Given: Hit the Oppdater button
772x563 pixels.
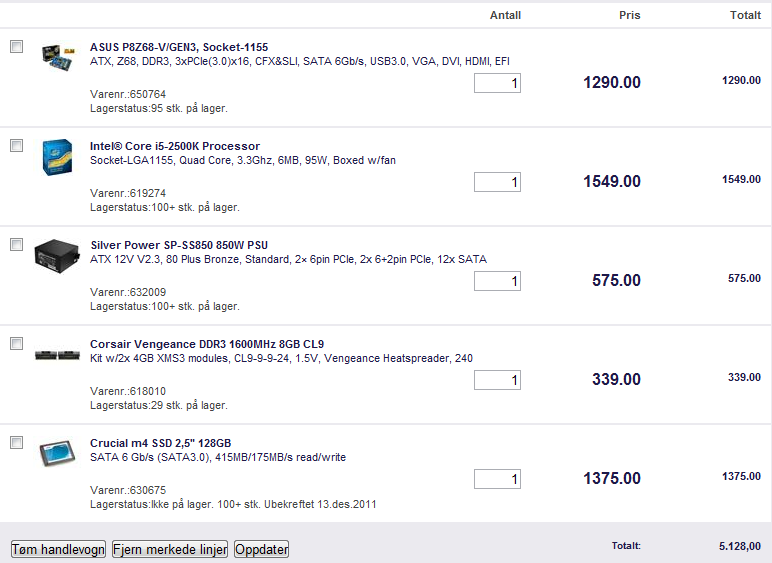Looking at the screenshot, I should (x=261, y=549).
